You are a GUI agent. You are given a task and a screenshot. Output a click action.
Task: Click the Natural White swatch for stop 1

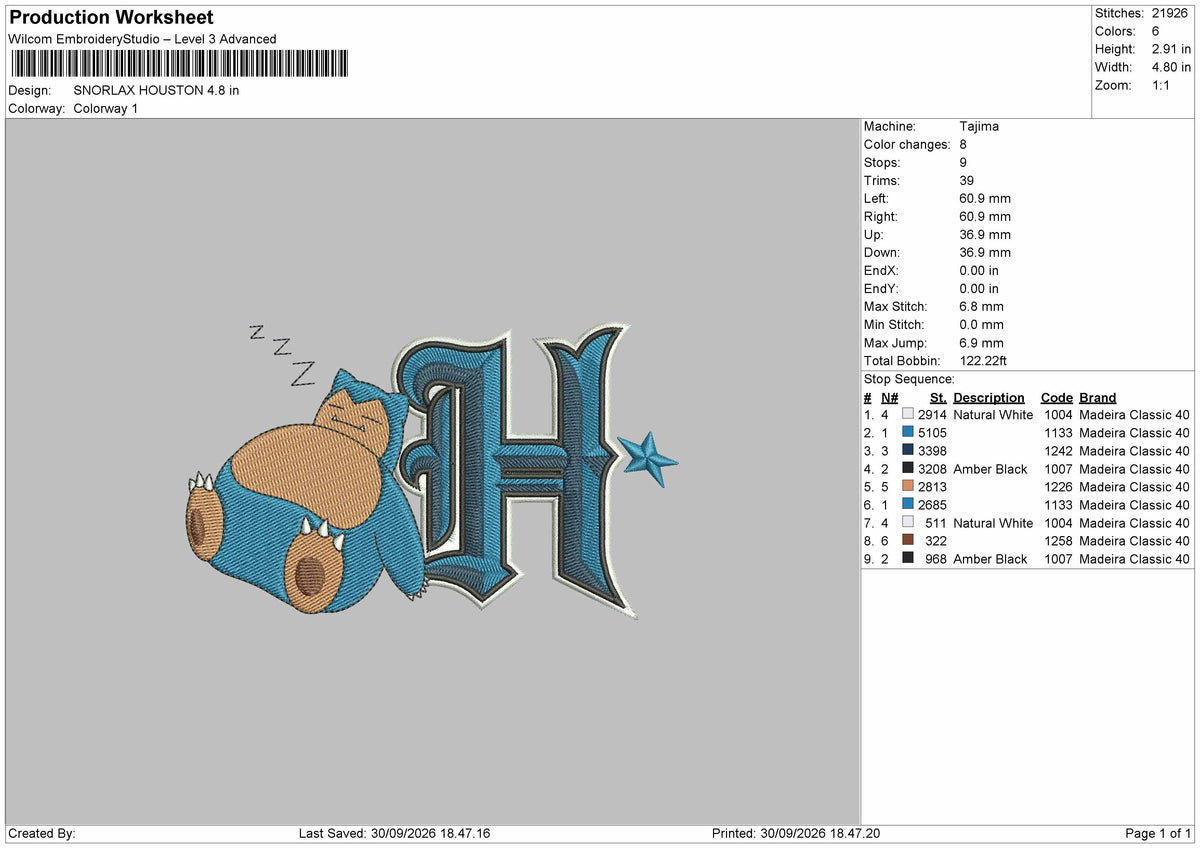coord(908,414)
